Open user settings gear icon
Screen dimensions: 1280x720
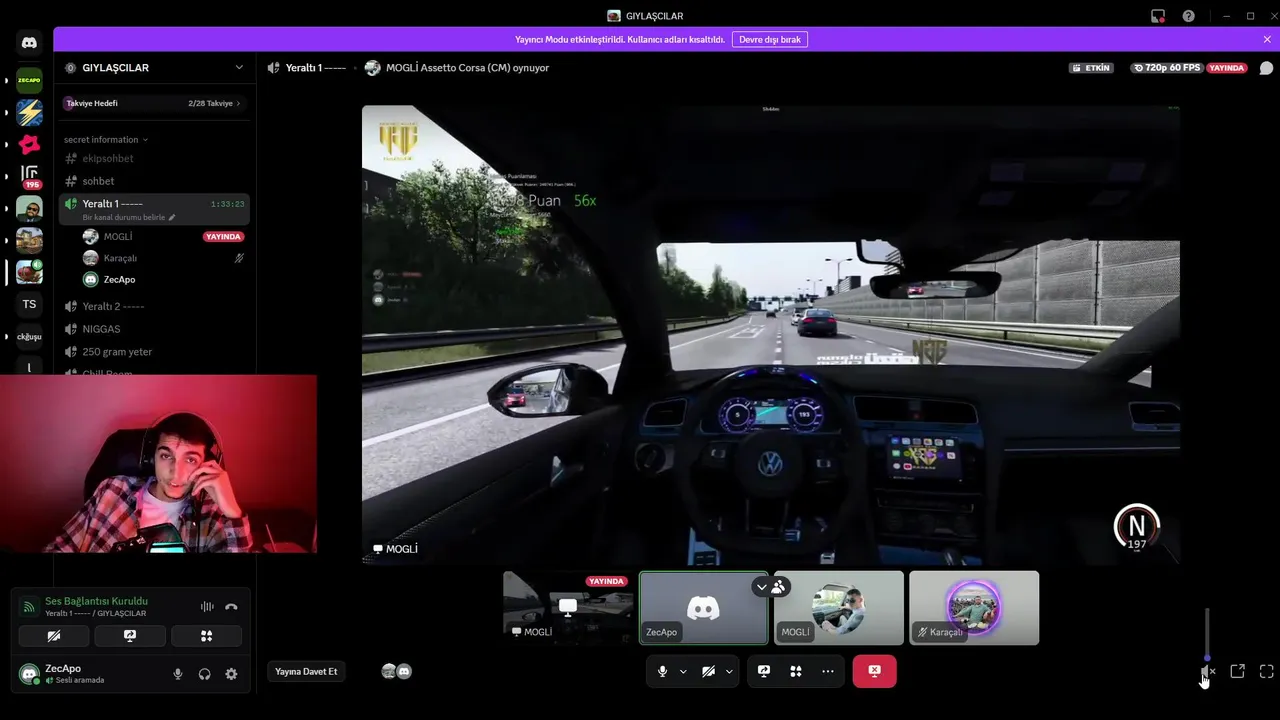[x=231, y=674]
